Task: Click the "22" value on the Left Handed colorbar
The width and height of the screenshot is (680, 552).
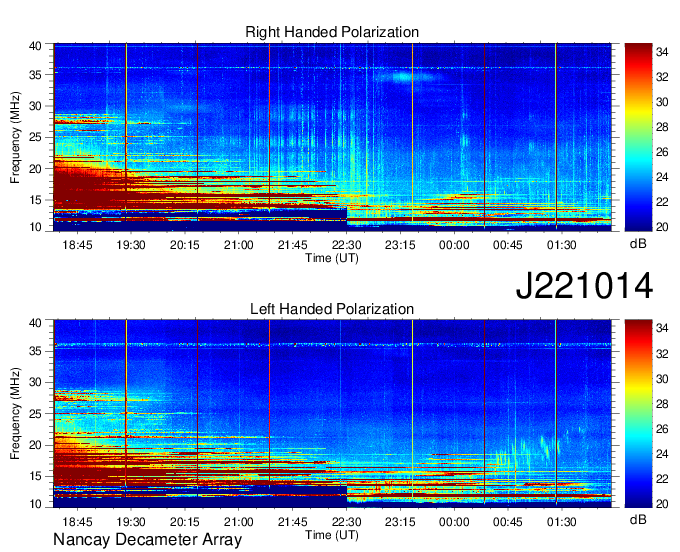Action: (662, 479)
